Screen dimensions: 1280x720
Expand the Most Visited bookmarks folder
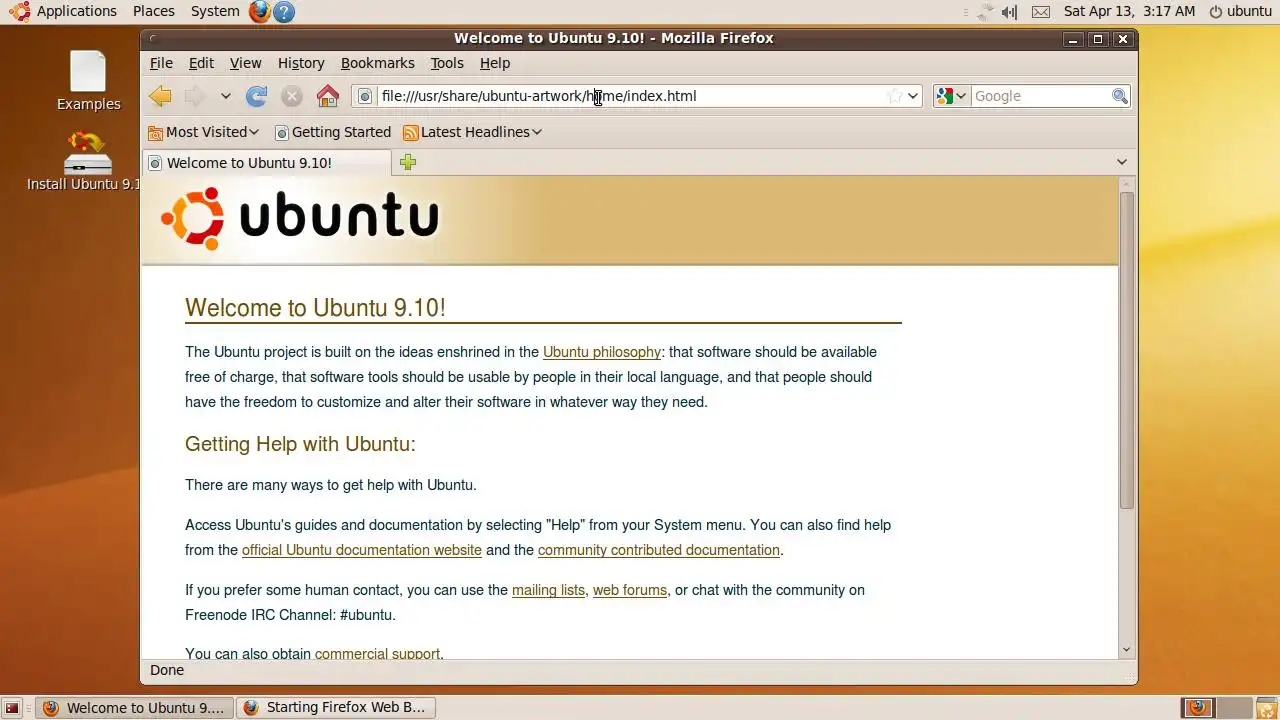click(203, 132)
